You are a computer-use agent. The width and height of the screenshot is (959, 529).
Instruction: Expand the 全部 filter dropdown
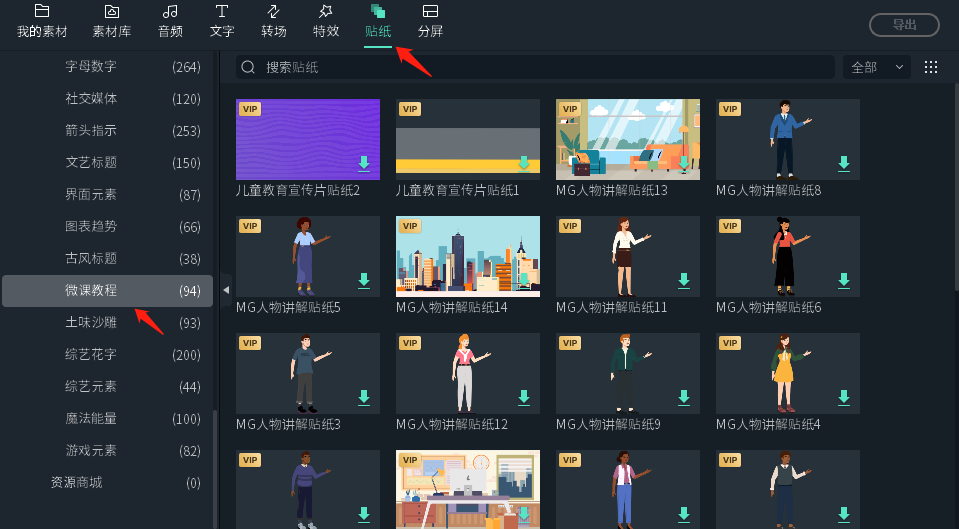pos(877,67)
